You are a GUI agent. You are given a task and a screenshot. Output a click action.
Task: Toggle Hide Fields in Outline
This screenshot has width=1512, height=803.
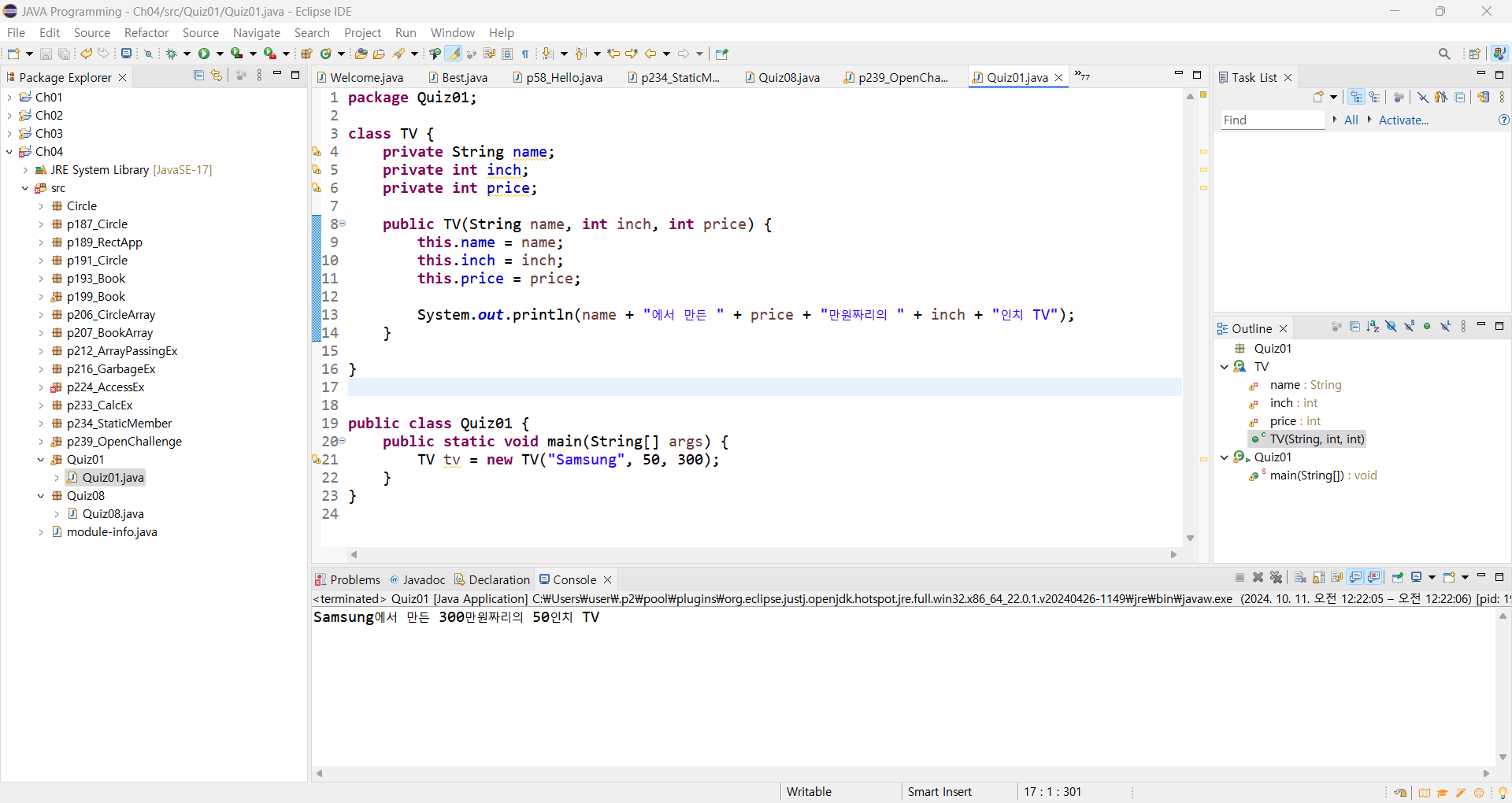(1391, 327)
